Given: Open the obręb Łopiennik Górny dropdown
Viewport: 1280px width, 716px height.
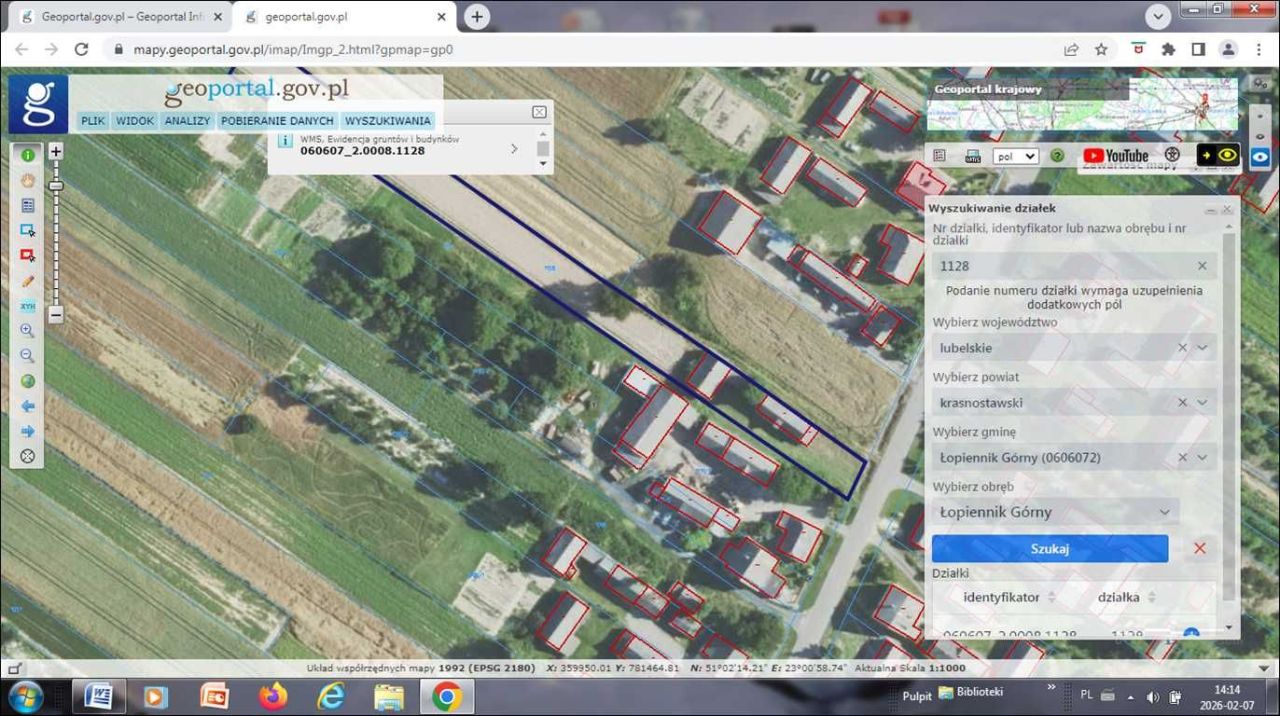Looking at the screenshot, I should tap(1164, 512).
